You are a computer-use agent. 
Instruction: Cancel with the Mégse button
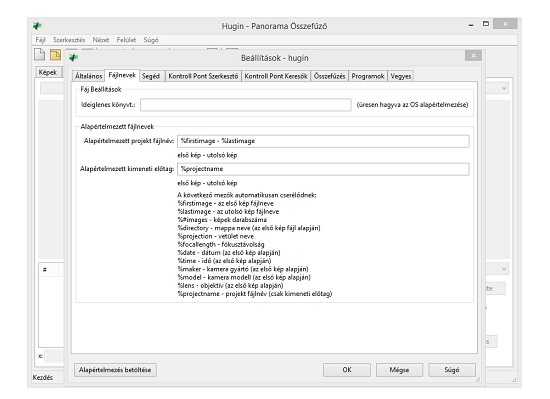tap(399, 370)
